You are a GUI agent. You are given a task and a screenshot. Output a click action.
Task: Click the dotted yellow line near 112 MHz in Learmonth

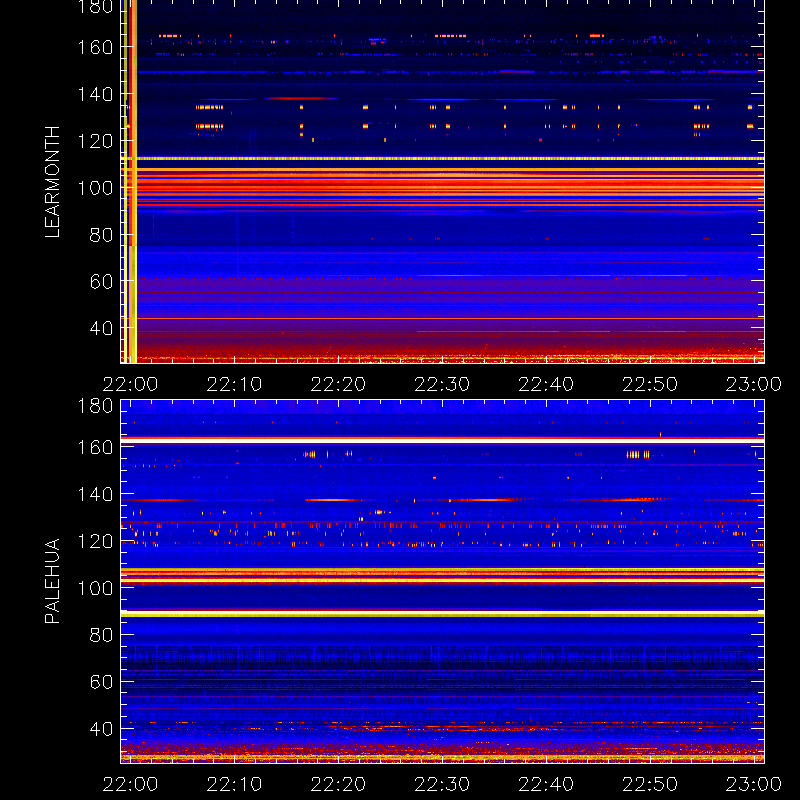442,159
